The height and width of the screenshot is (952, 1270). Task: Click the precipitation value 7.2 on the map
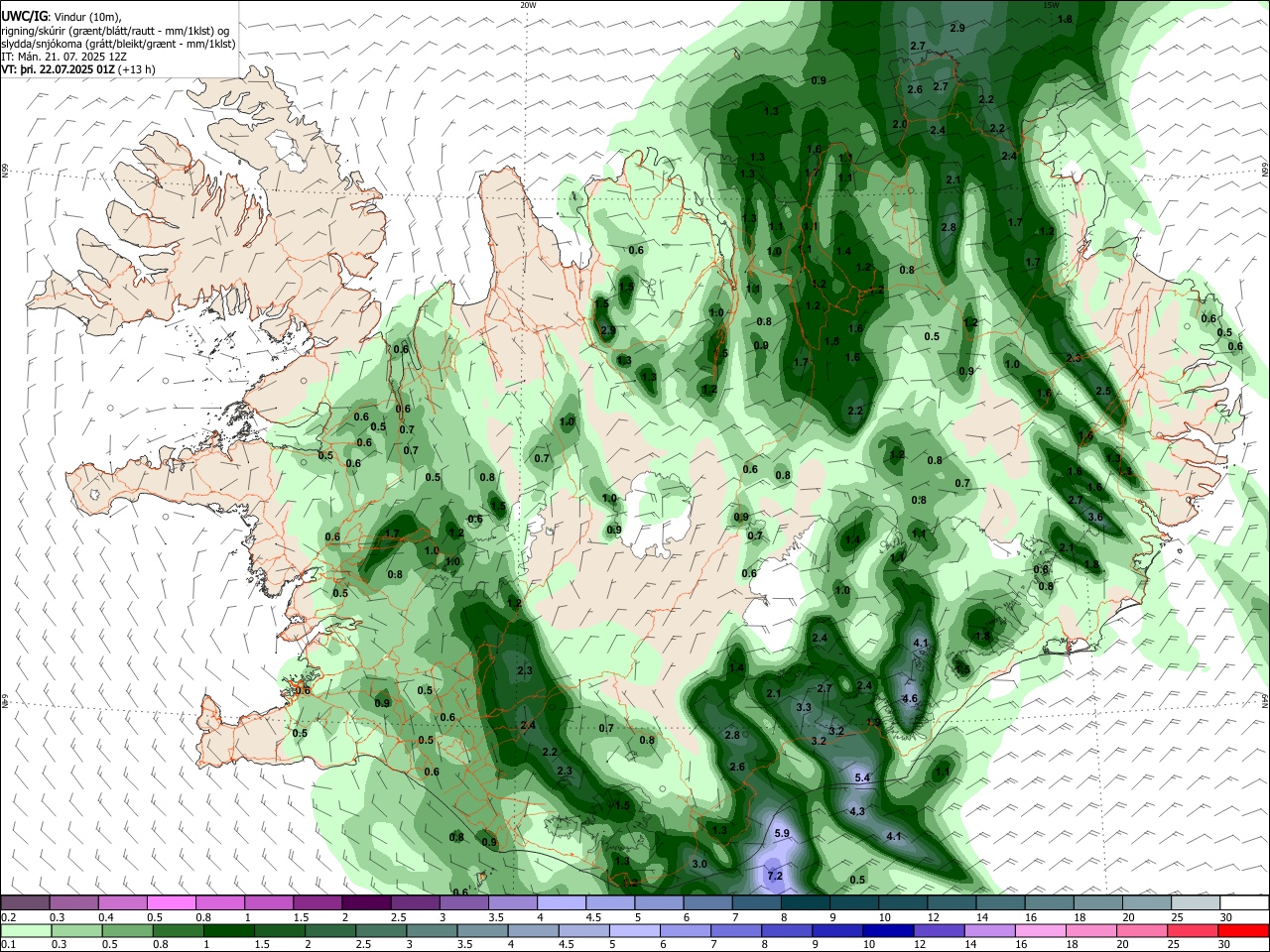pyautogui.click(x=775, y=876)
